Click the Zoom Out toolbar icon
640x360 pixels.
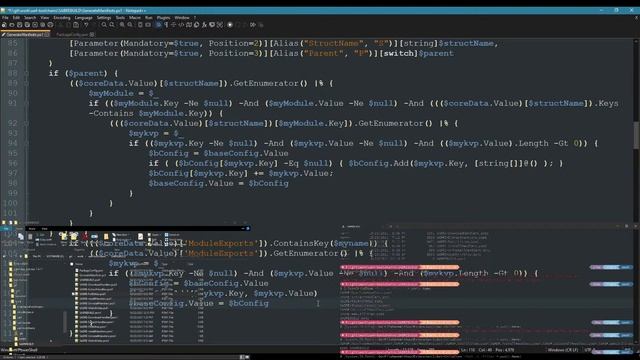[x=130, y=25]
